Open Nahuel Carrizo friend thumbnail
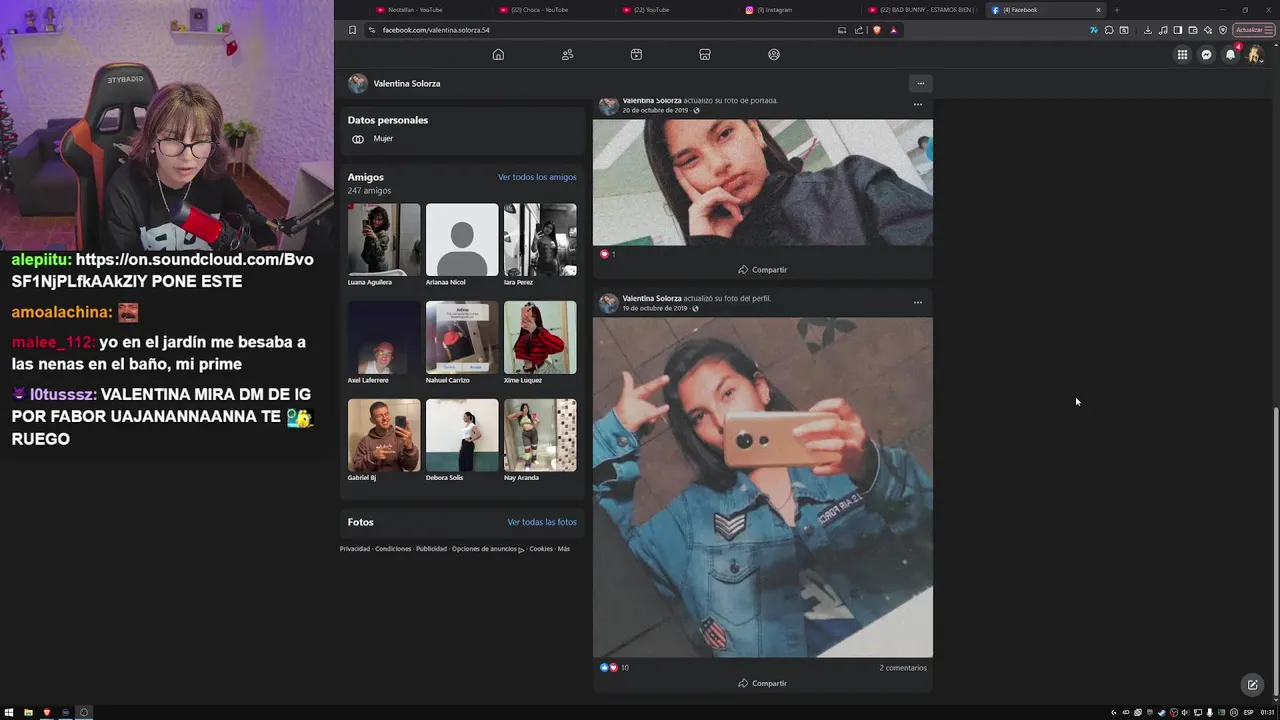The height and width of the screenshot is (720, 1280). [x=462, y=338]
